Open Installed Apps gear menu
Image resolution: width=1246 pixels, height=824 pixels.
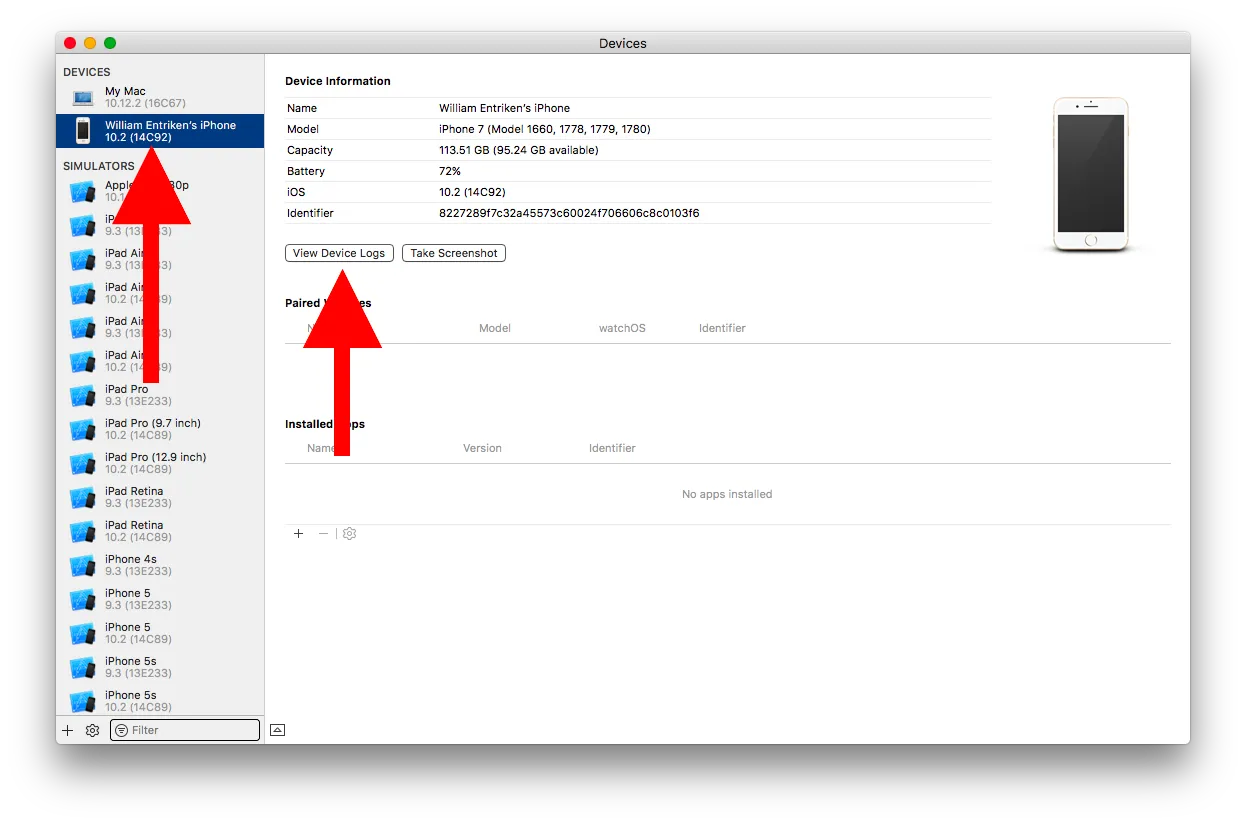tap(349, 534)
